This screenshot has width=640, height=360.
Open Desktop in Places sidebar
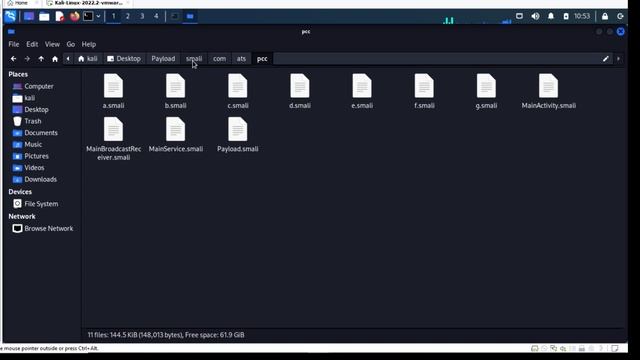pos(31,109)
